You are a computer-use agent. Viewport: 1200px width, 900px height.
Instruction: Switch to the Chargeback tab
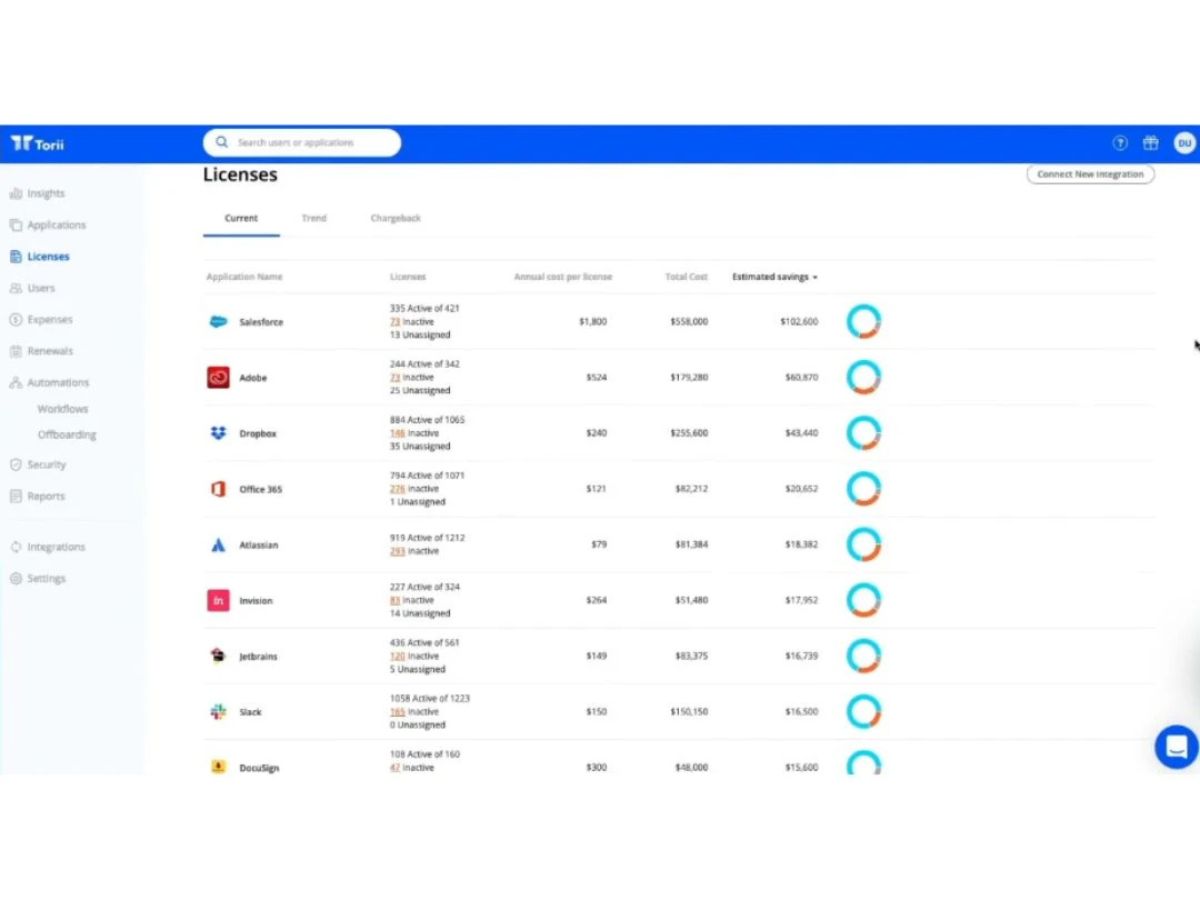[396, 218]
